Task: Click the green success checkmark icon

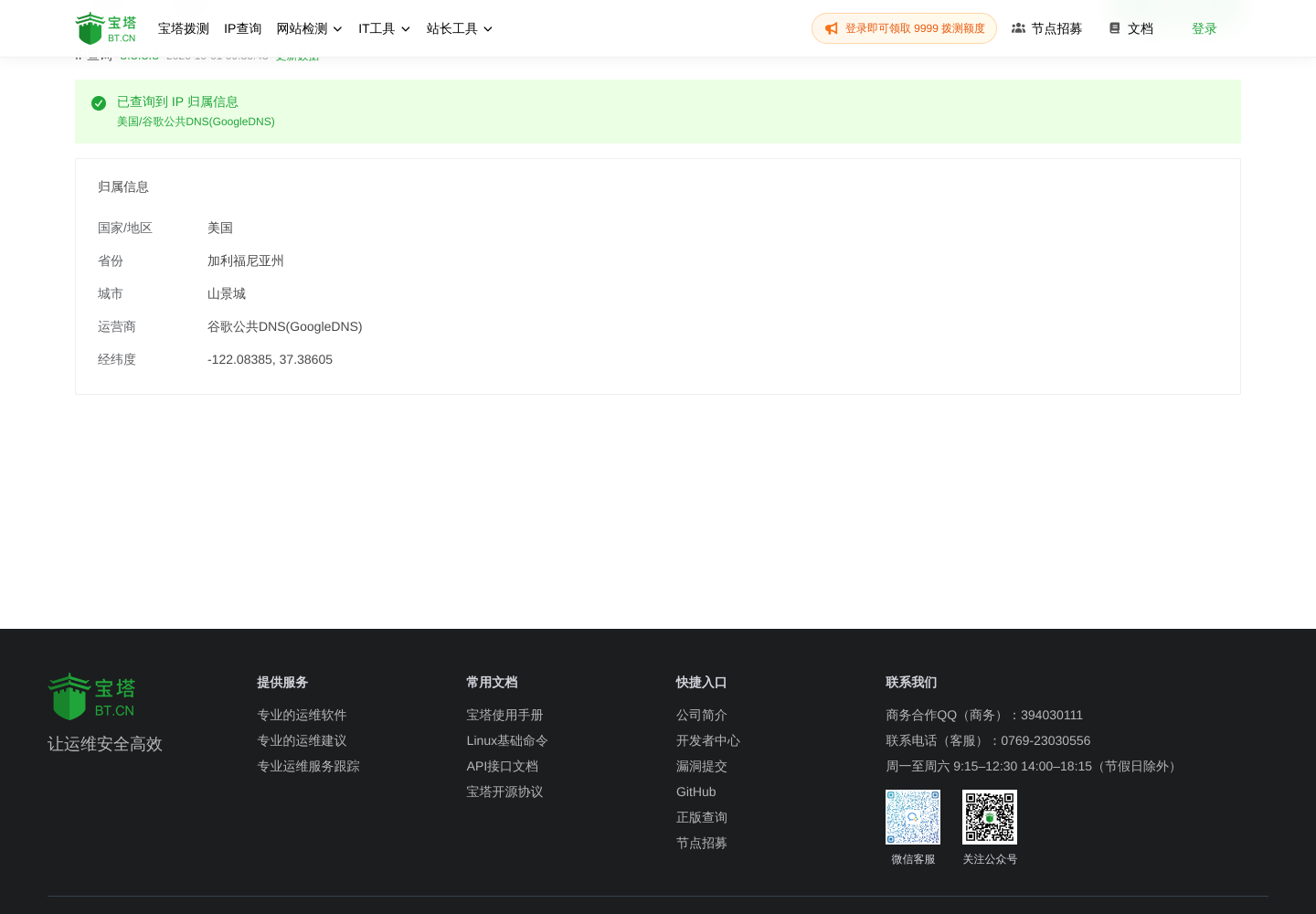Action: point(99,103)
